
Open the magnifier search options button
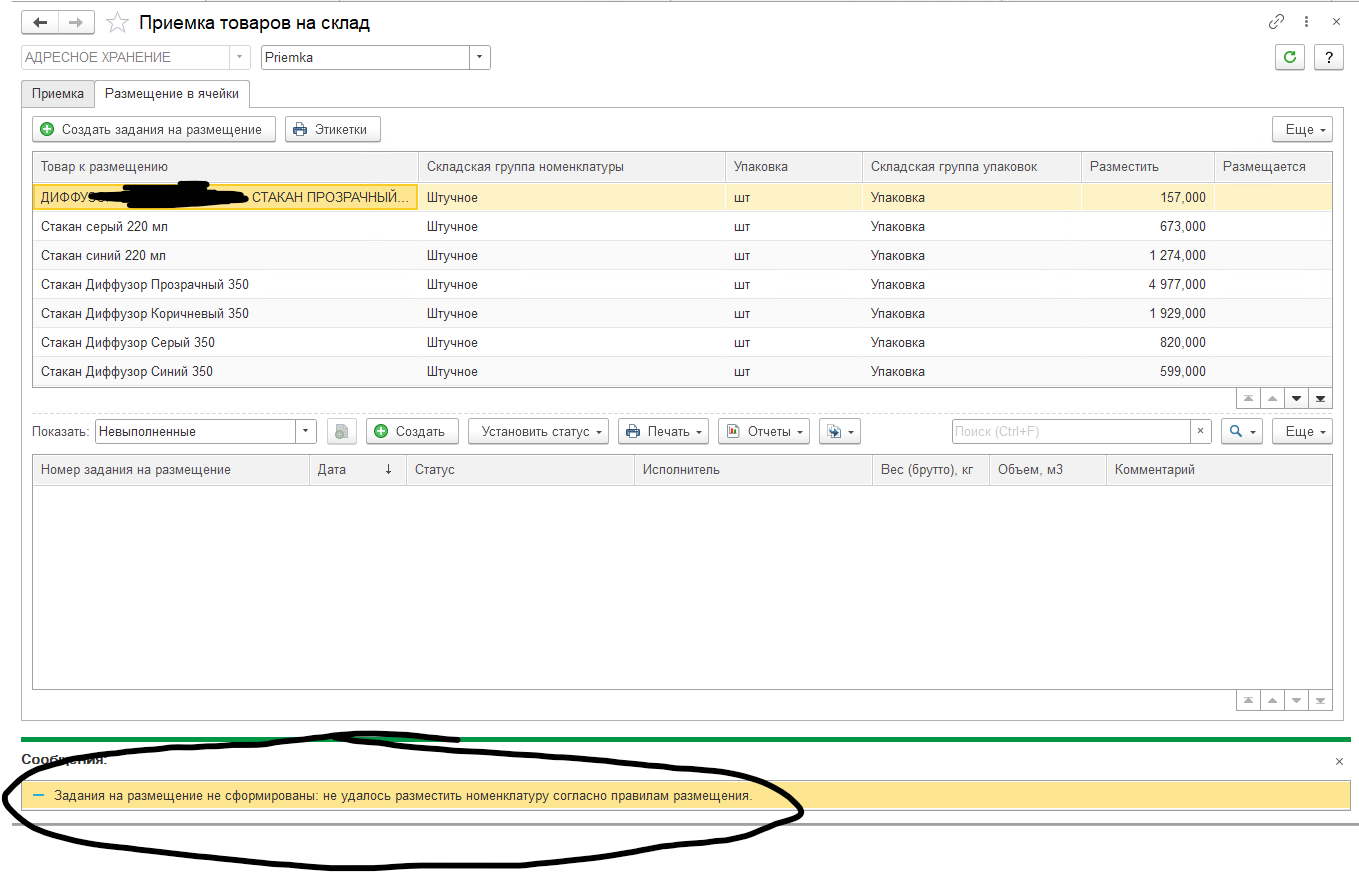(x=1241, y=431)
